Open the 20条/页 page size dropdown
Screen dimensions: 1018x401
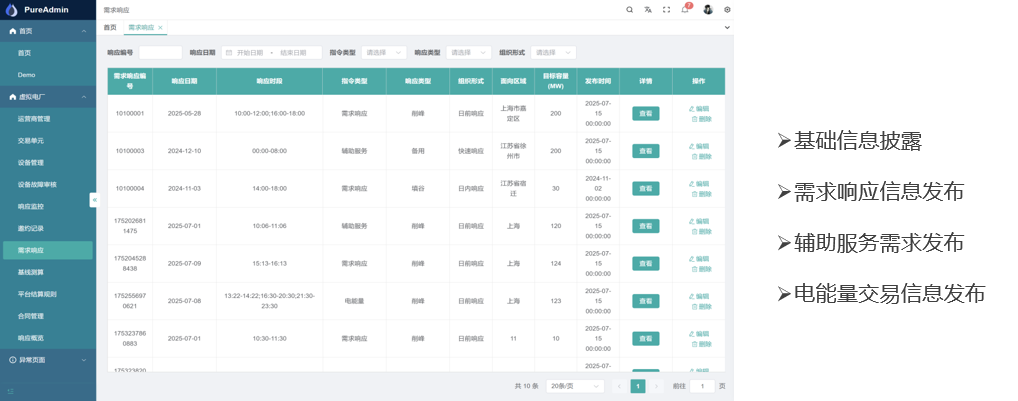click(x=575, y=386)
